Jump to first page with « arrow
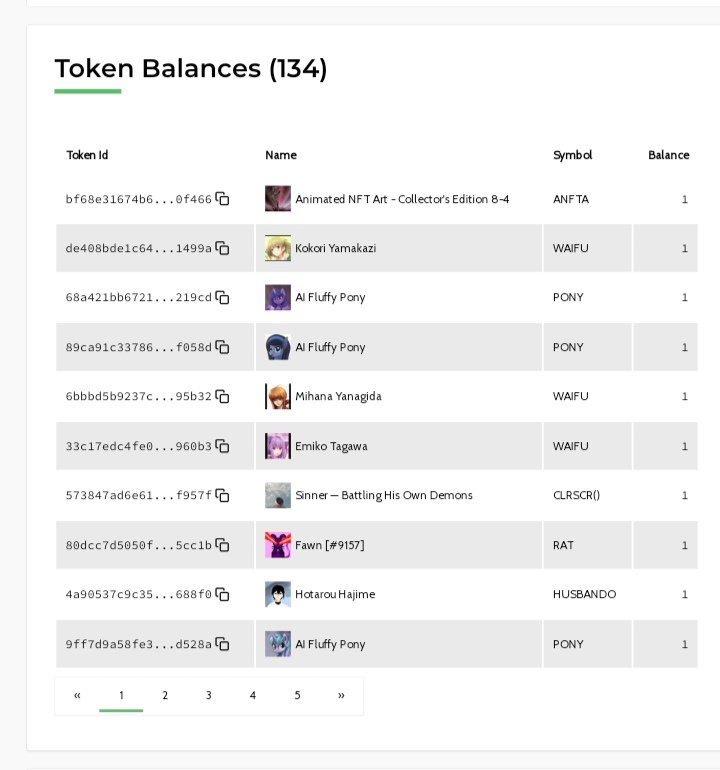Image resolution: width=720 pixels, height=770 pixels. point(77,695)
